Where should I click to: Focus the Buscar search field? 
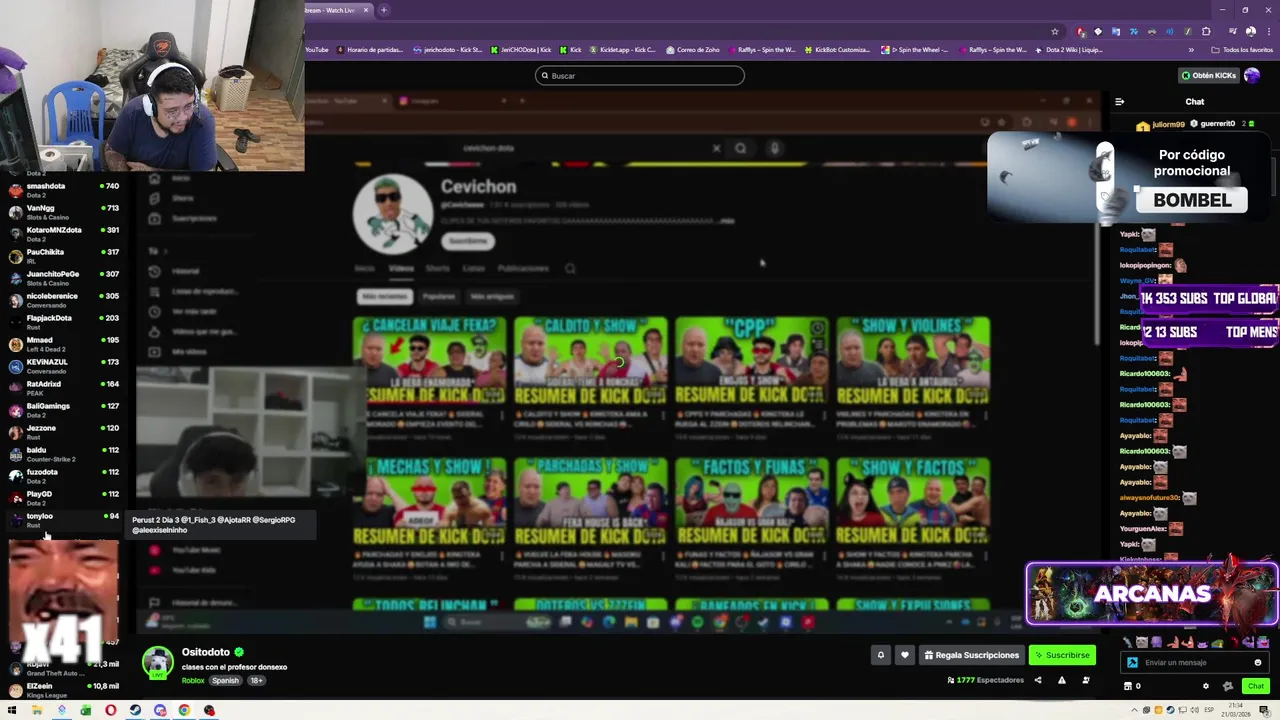[640, 75]
